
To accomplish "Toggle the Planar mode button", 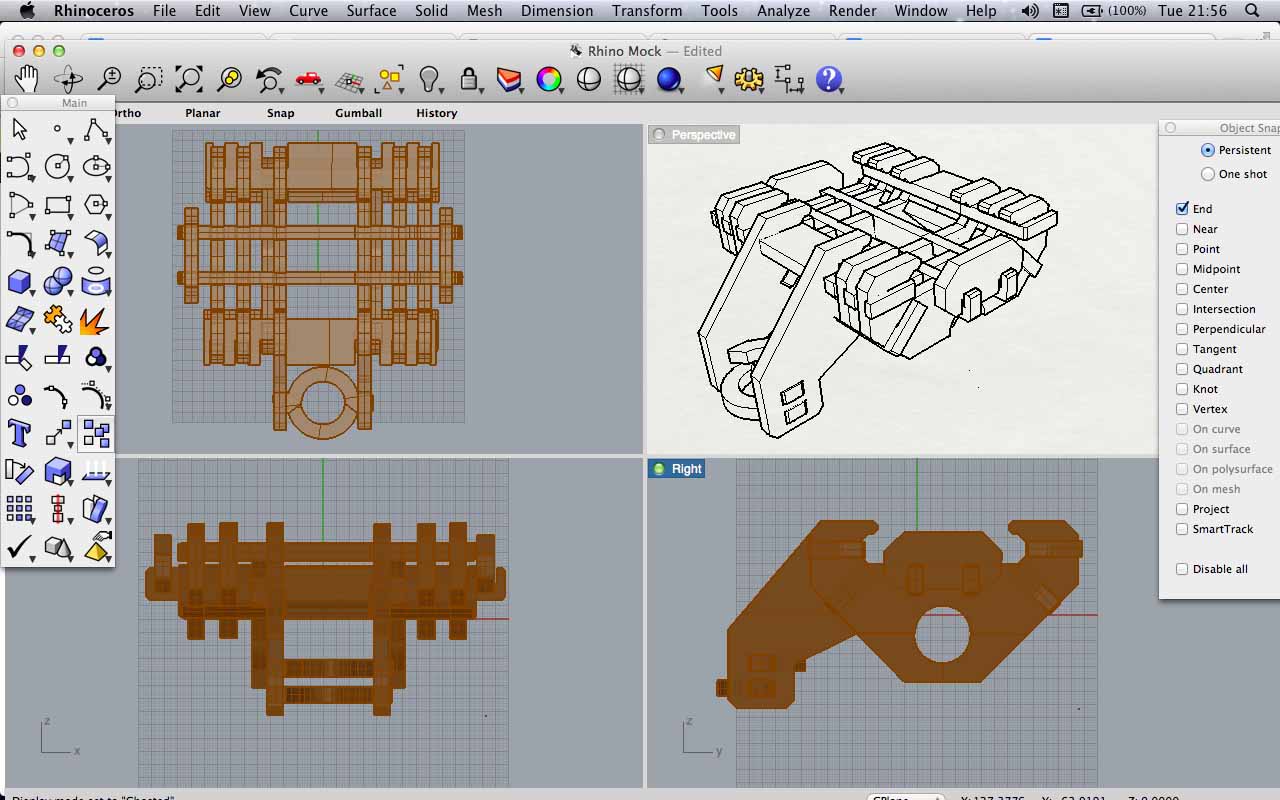I will click(x=203, y=113).
